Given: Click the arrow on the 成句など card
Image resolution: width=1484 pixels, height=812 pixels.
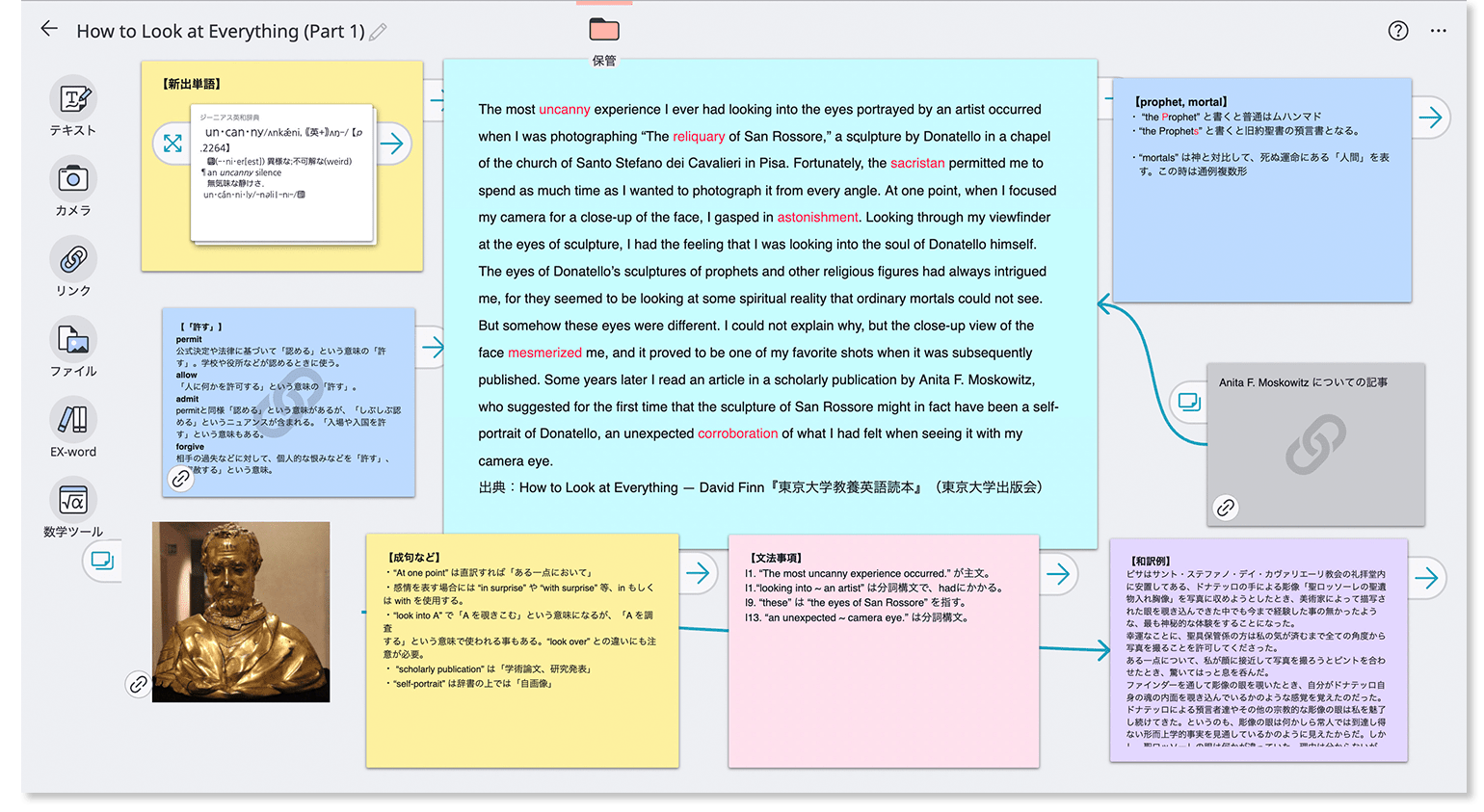Looking at the screenshot, I should point(698,574).
